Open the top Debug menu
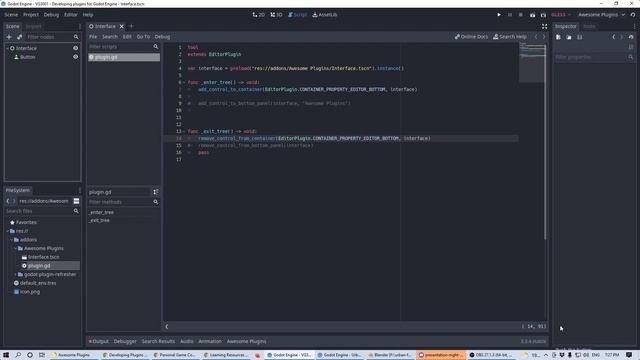 [x=51, y=15]
